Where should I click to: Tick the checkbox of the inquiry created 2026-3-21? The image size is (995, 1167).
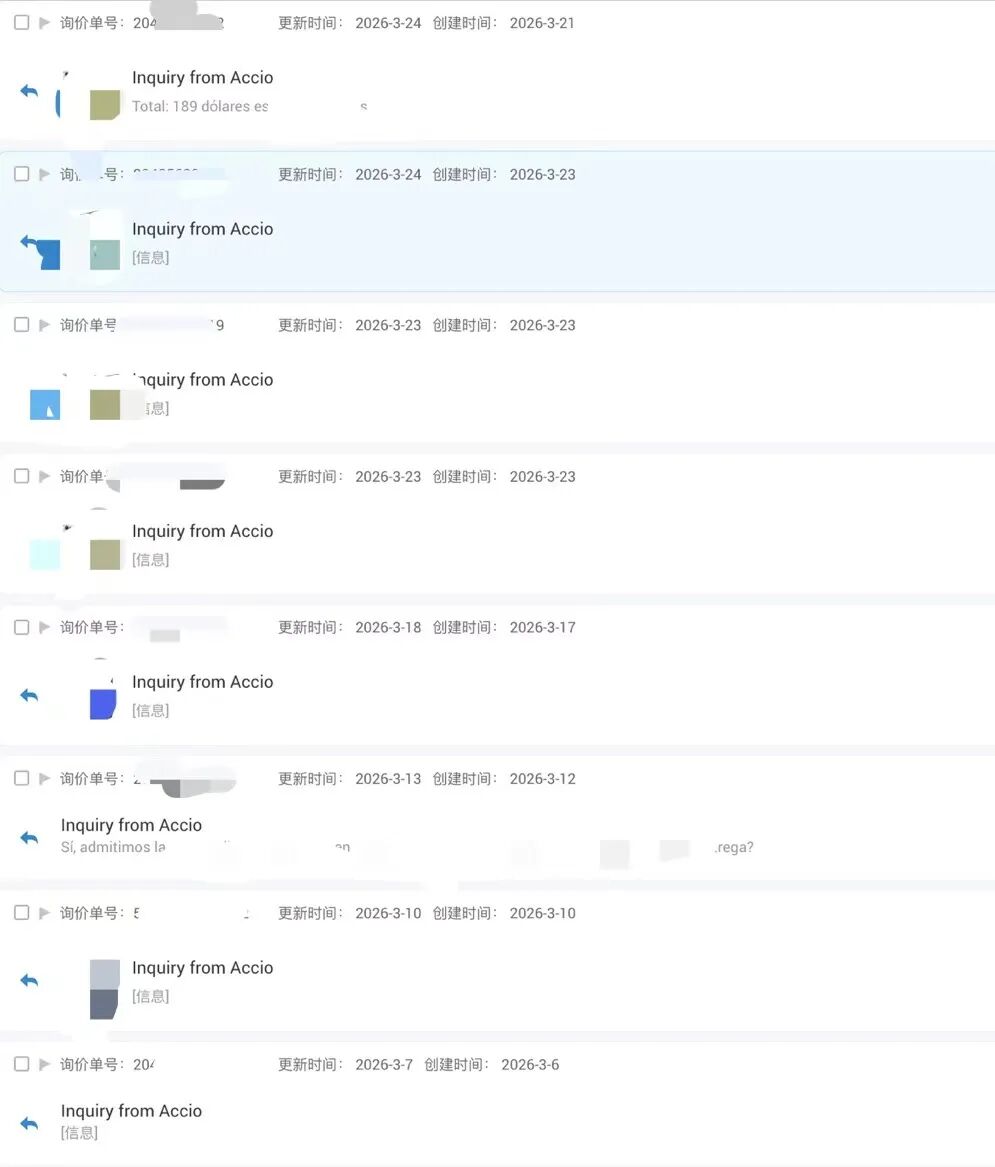click(x=22, y=22)
